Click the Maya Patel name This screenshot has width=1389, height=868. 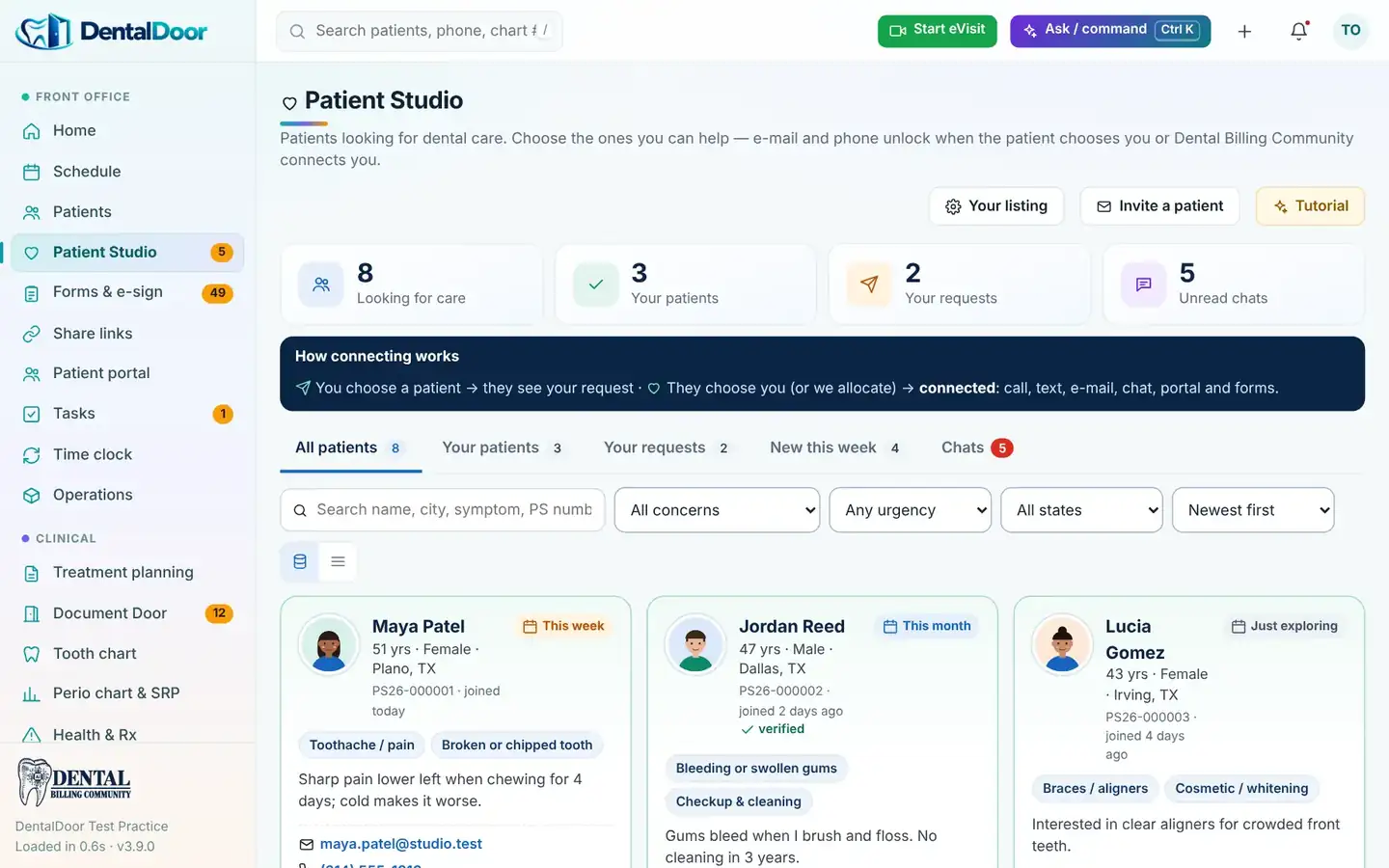(419, 627)
